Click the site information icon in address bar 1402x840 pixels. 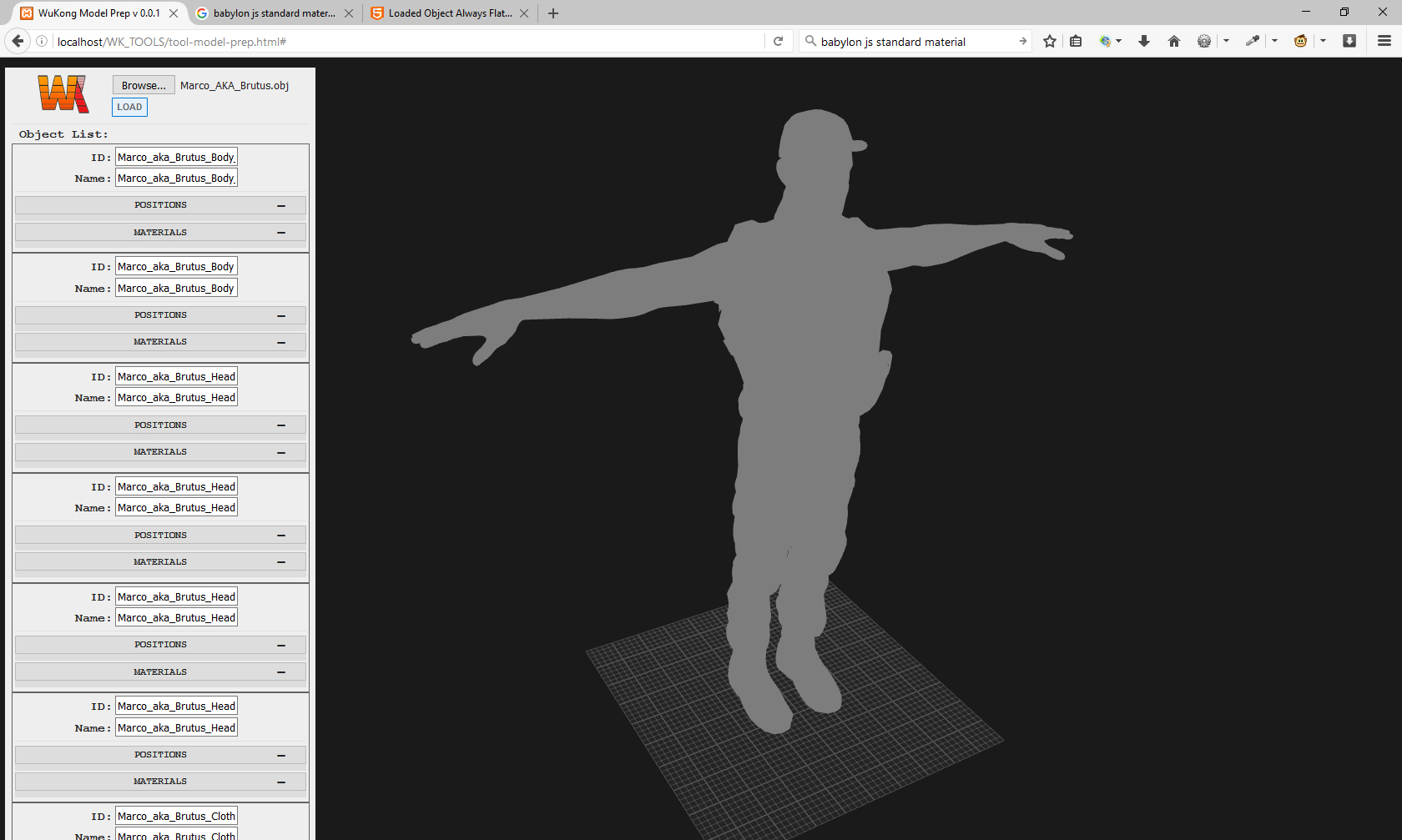pyautogui.click(x=42, y=41)
